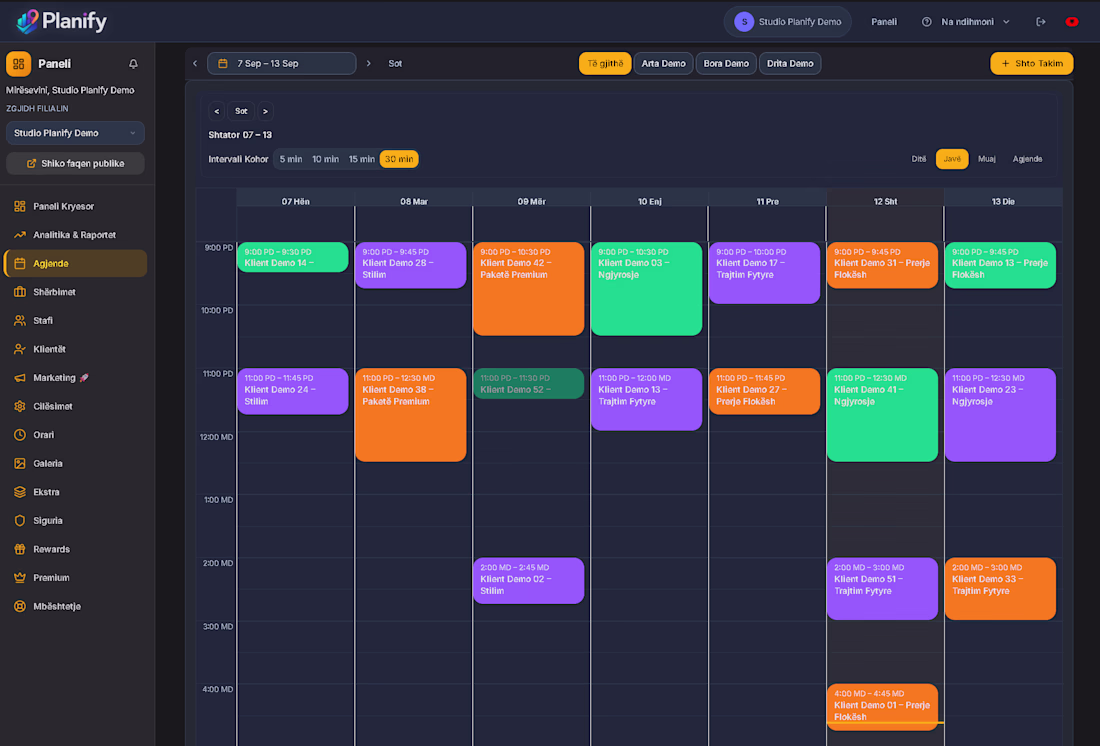Open the Na ndihmoni help dropdown

[x=966, y=22]
